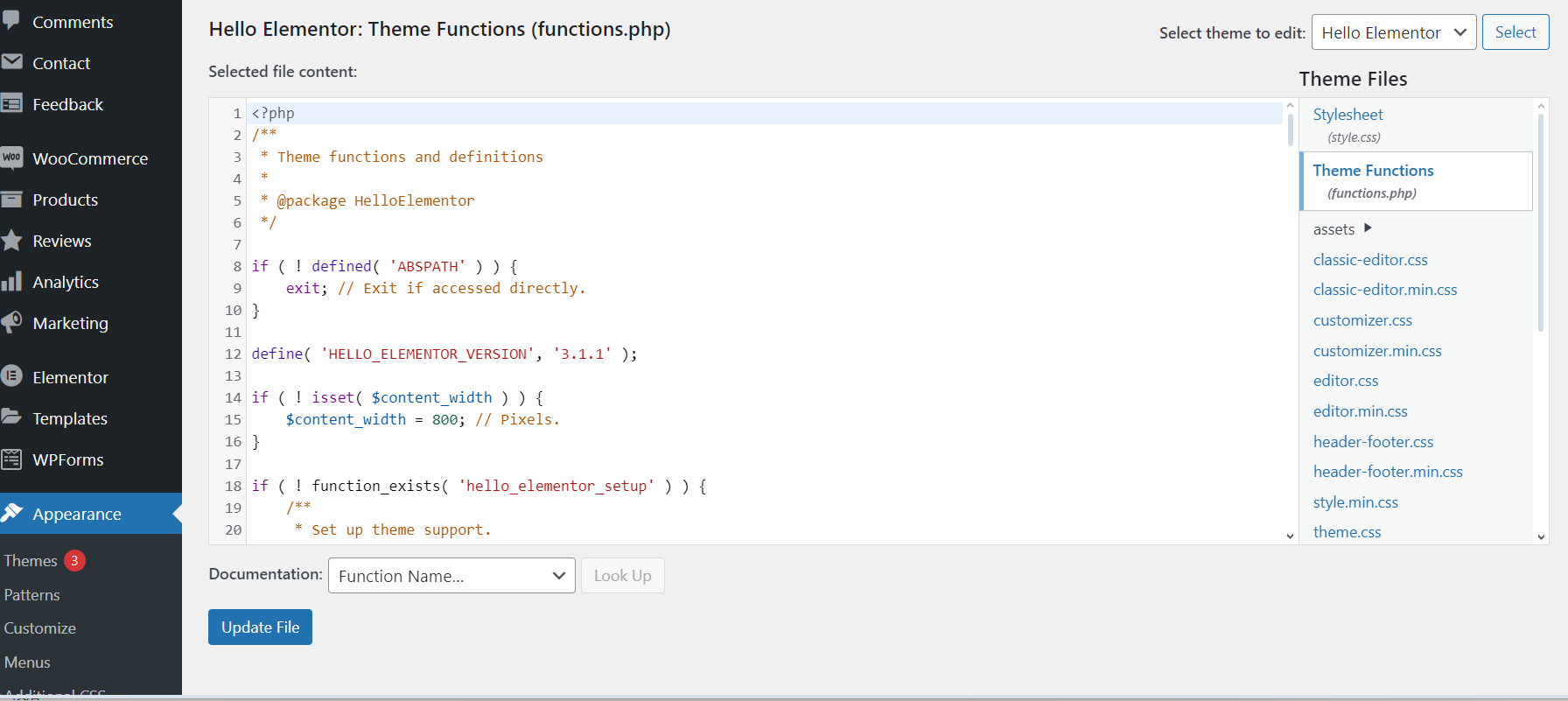The height and width of the screenshot is (701, 1568).
Task: Open the Elementor menu item
Action: pyautogui.click(x=70, y=377)
